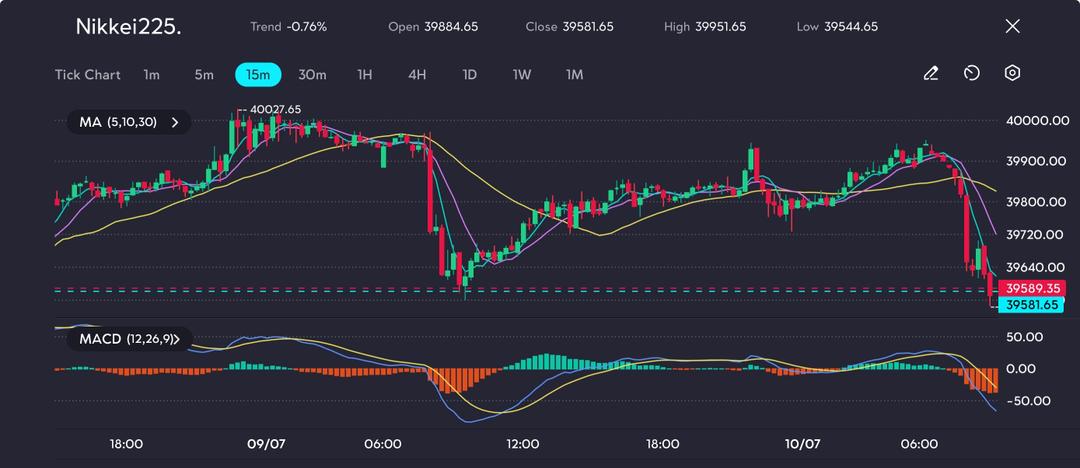Select the active 15m timeframe
The image size is (1080, 468).
pyautogui.click(x=258, y=75)
